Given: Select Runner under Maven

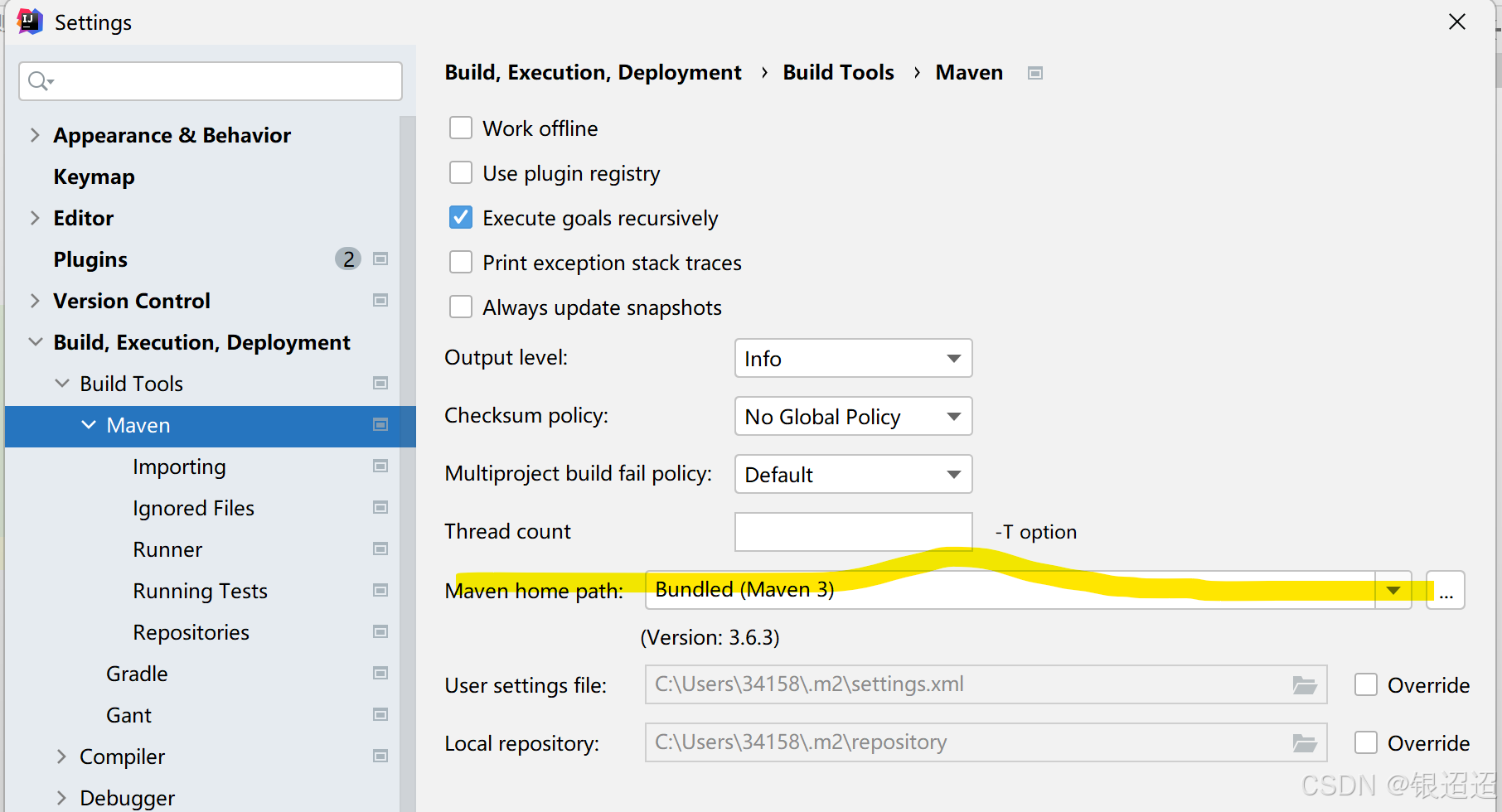Looking at the screenshot, I should 167,549.
